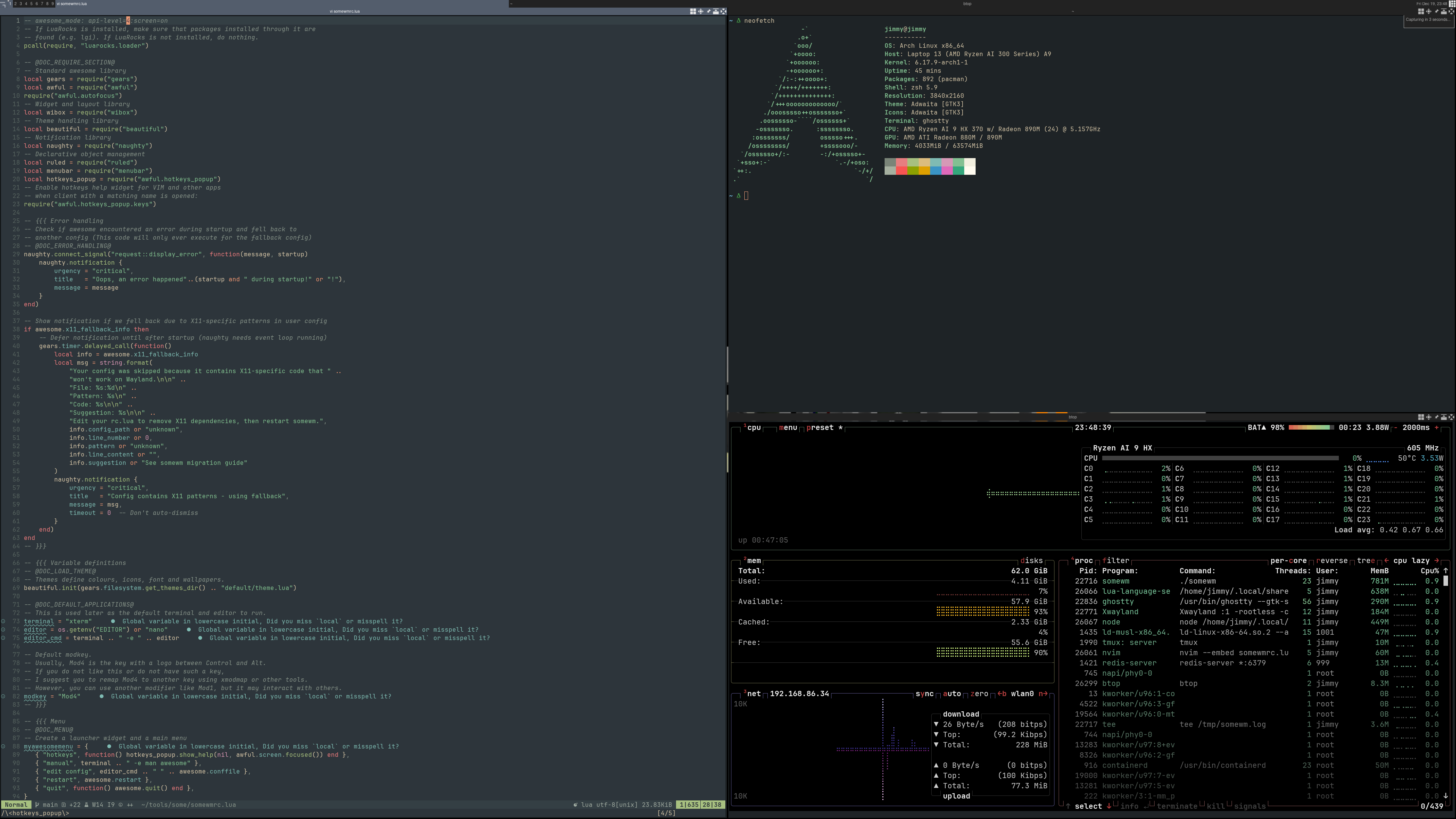This screenshot has width=1456, height=819.
Task: Switch to previous network interface with <b
Action: point(1002,693)
